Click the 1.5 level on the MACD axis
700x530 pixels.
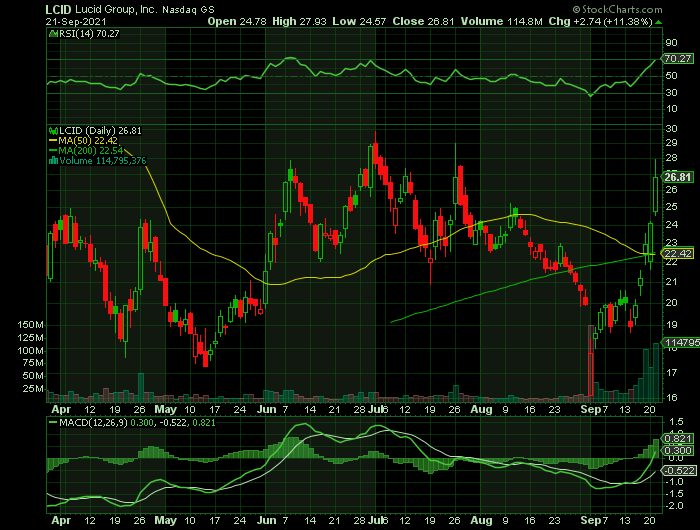[x=676, y=422]
